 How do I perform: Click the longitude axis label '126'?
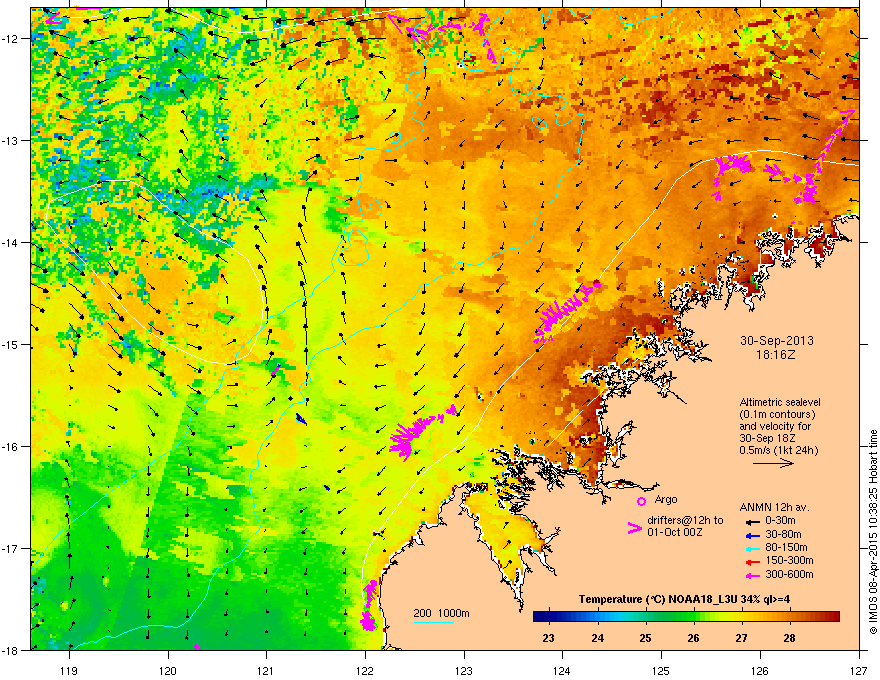[x=760, y=670]
